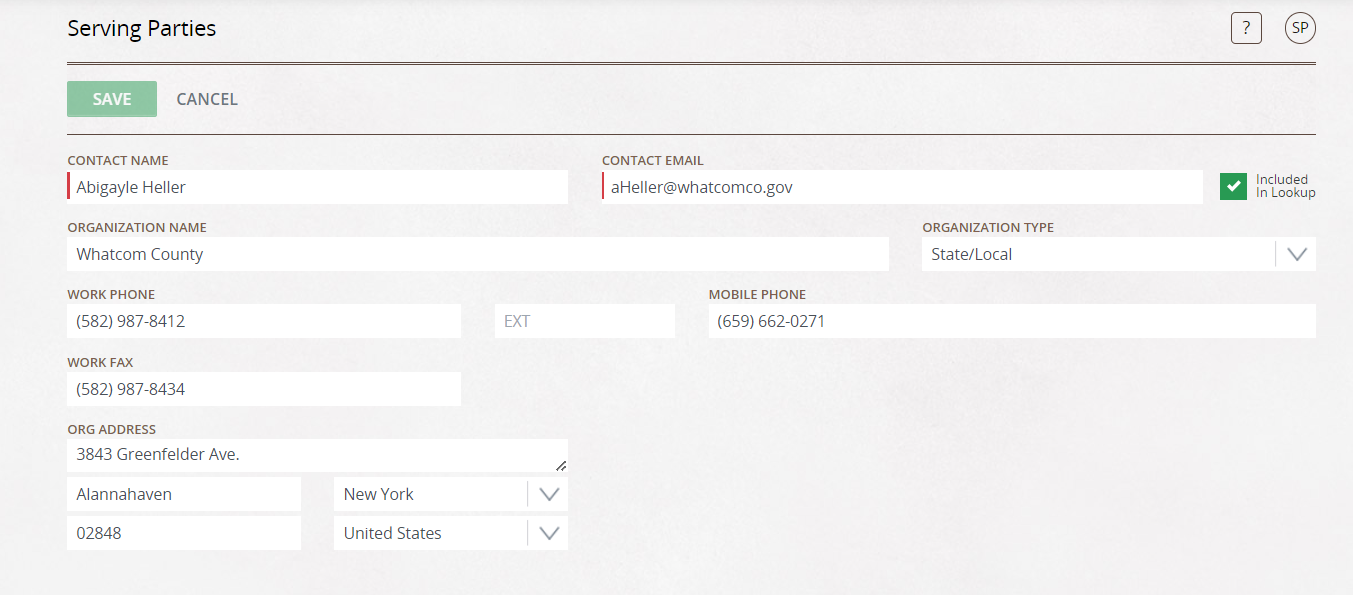This screenshot has width=1353, height=595.
Task: Click into the Work Phone field
Action: pos(264,321)
